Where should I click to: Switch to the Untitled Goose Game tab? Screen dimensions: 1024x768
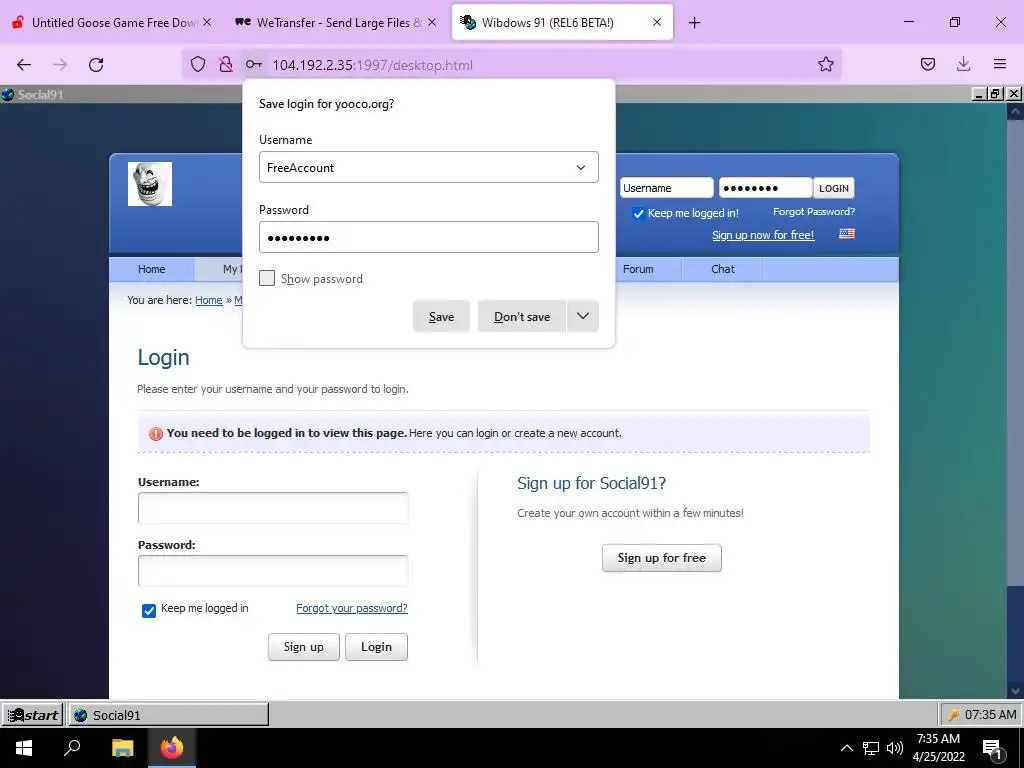112,22
